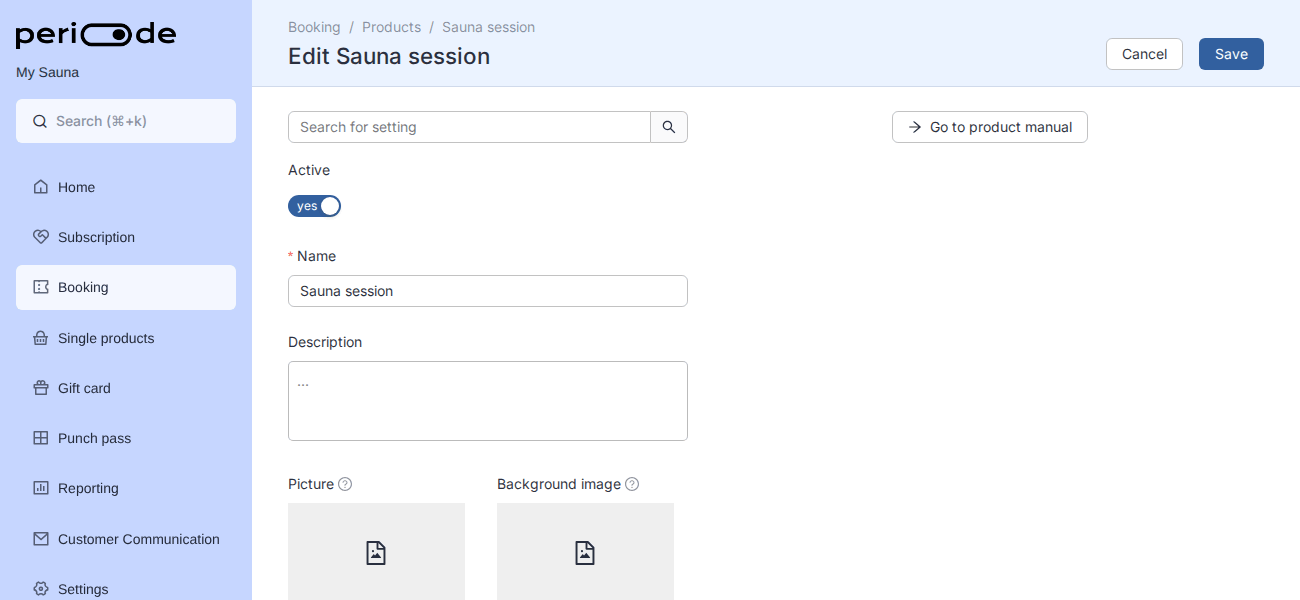Follow the Booking breadcrumb link
The width and height of the screenshot is (1300, 600).
pos(314,27)
